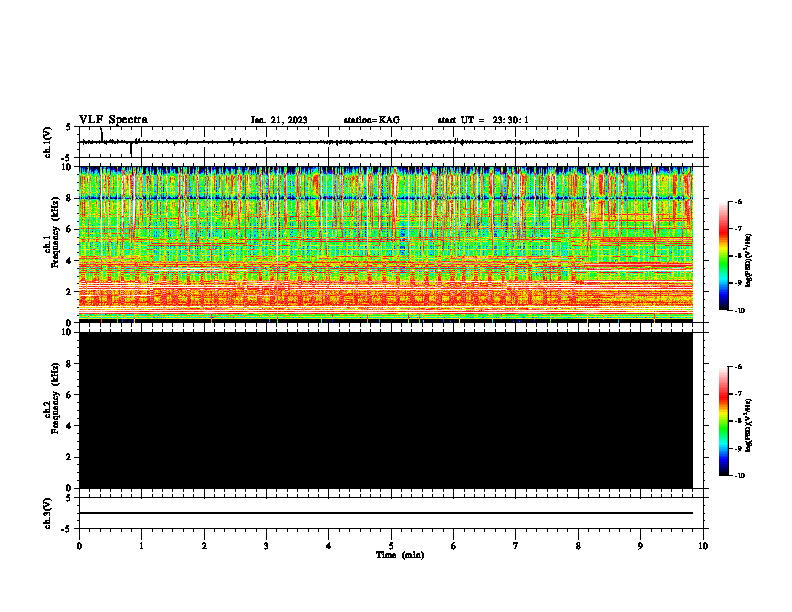792x612 pixels.
Task: Click the ch.1 voltage waveform trace
Action: click(386, 142)
